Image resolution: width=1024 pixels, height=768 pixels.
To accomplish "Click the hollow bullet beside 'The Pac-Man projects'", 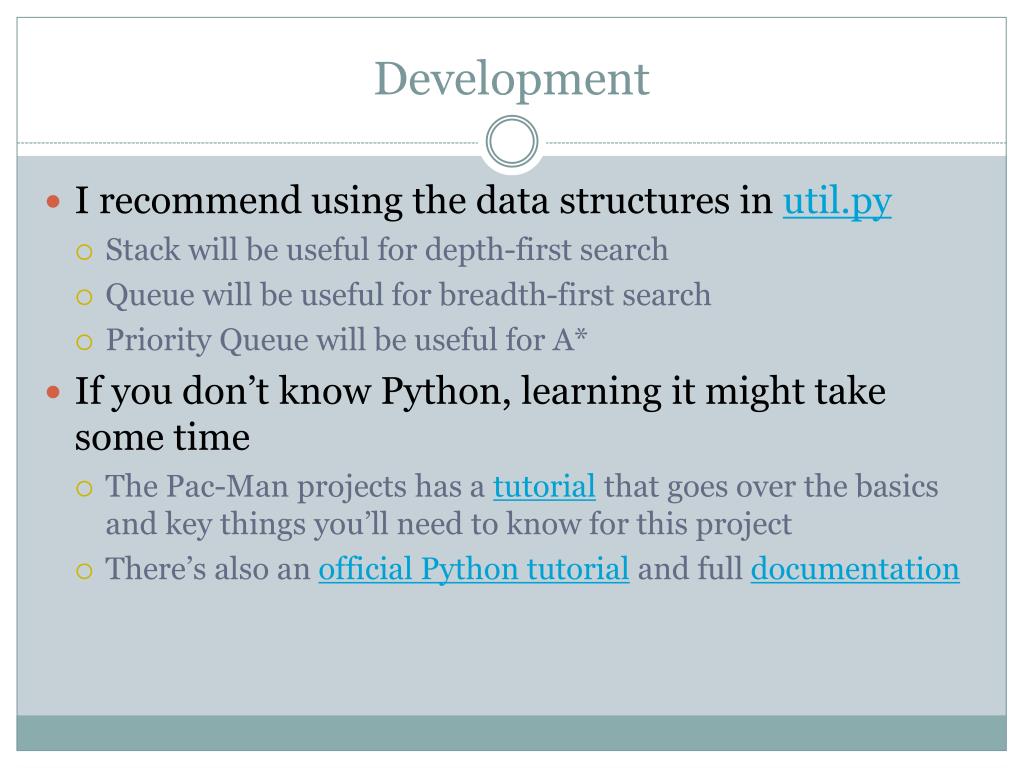I will click(84, 488).
